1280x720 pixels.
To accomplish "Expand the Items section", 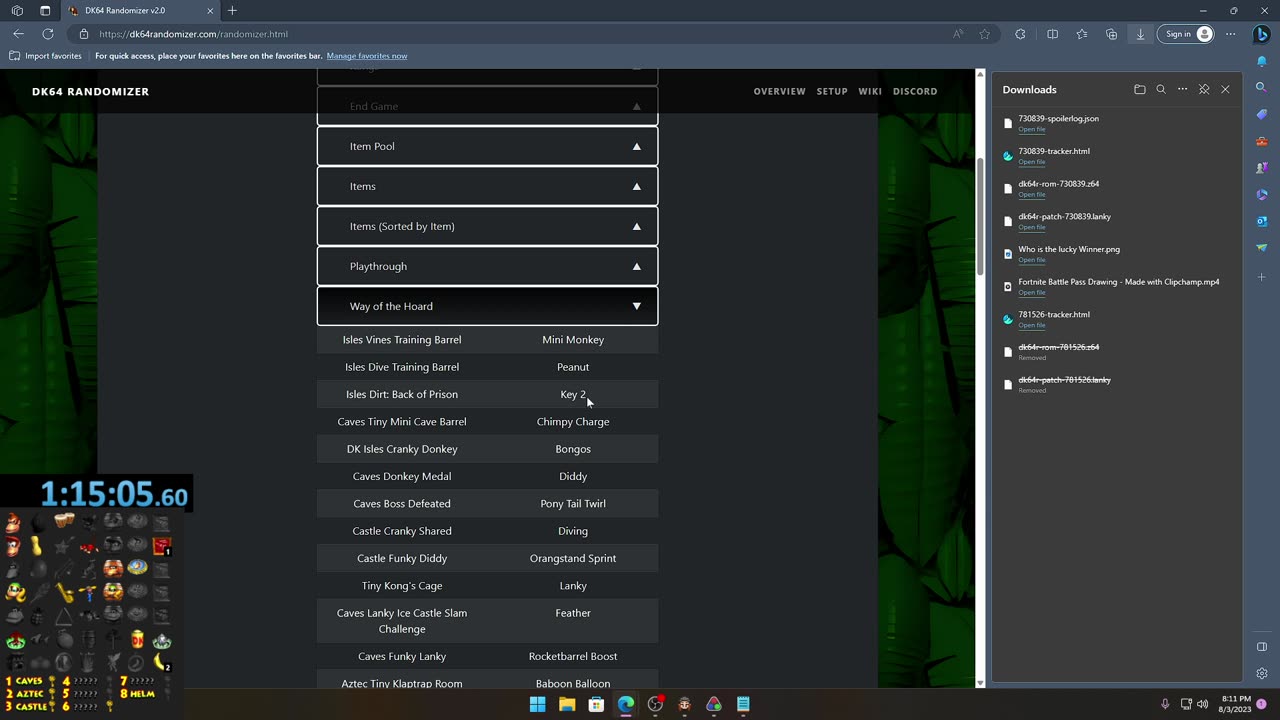I will (487, 186).
